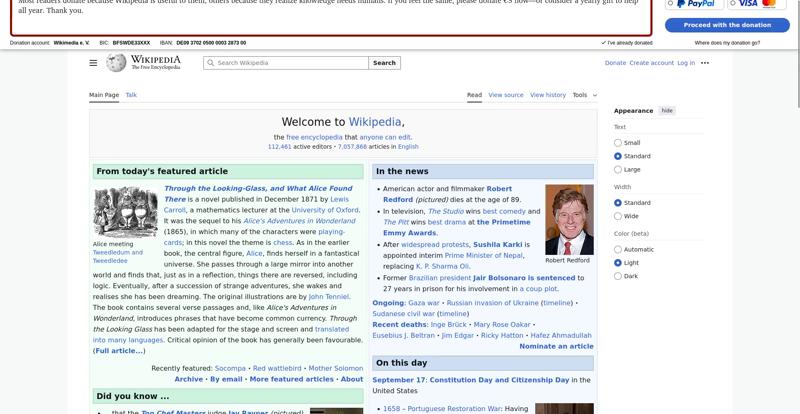The height and width of the screenshot is (414, 800).
Task: Switch to Dark color mode
Action: coord(618,276)
